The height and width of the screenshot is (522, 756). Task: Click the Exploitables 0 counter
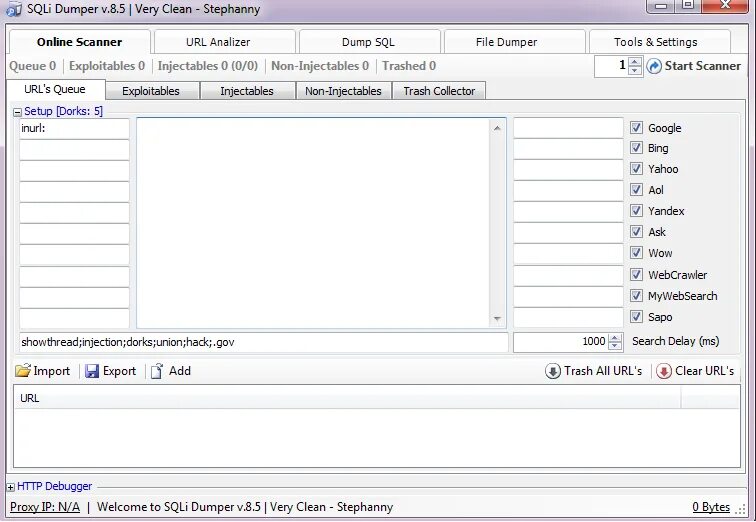107,66
